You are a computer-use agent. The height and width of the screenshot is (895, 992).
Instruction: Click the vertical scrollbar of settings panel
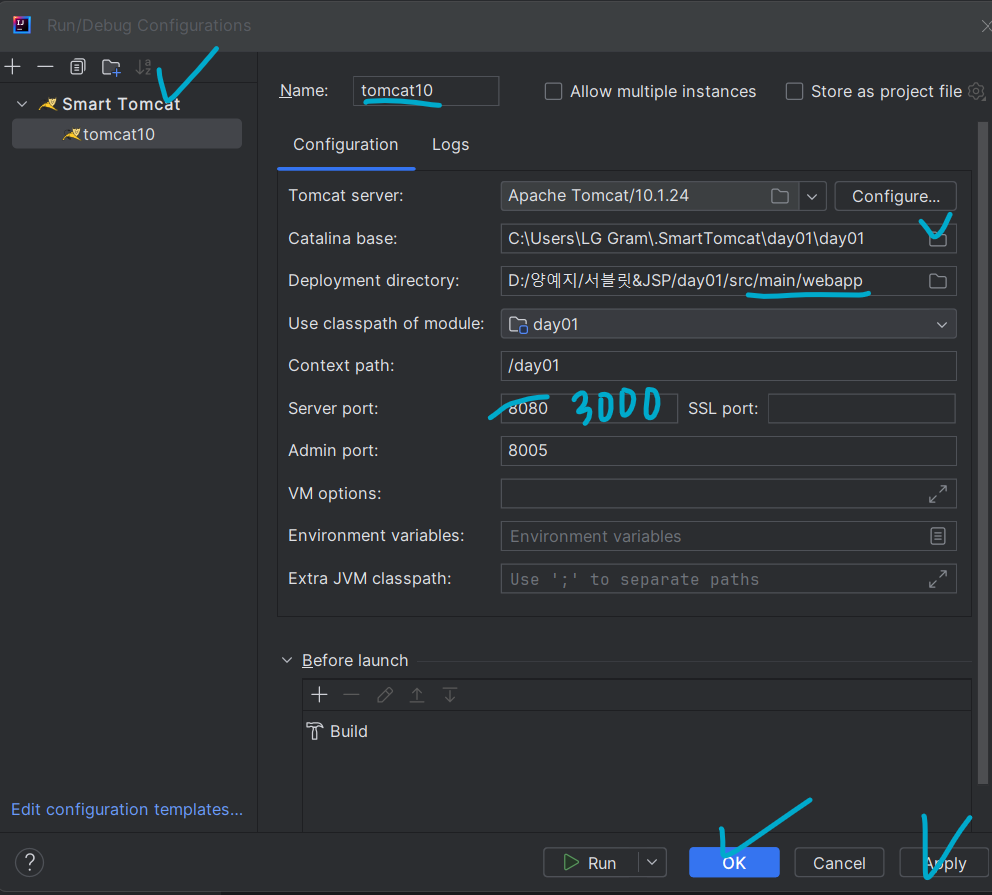(x=983, y=452)
